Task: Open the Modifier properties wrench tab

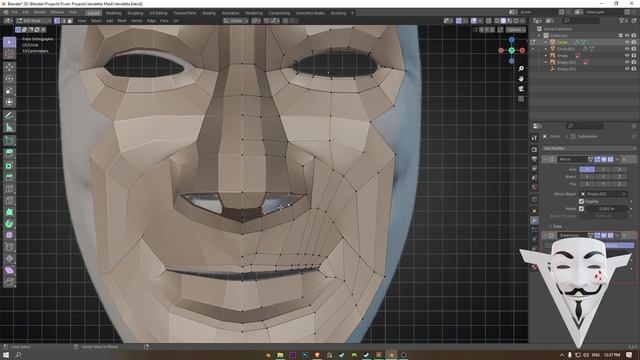Action: click(534, 220)
